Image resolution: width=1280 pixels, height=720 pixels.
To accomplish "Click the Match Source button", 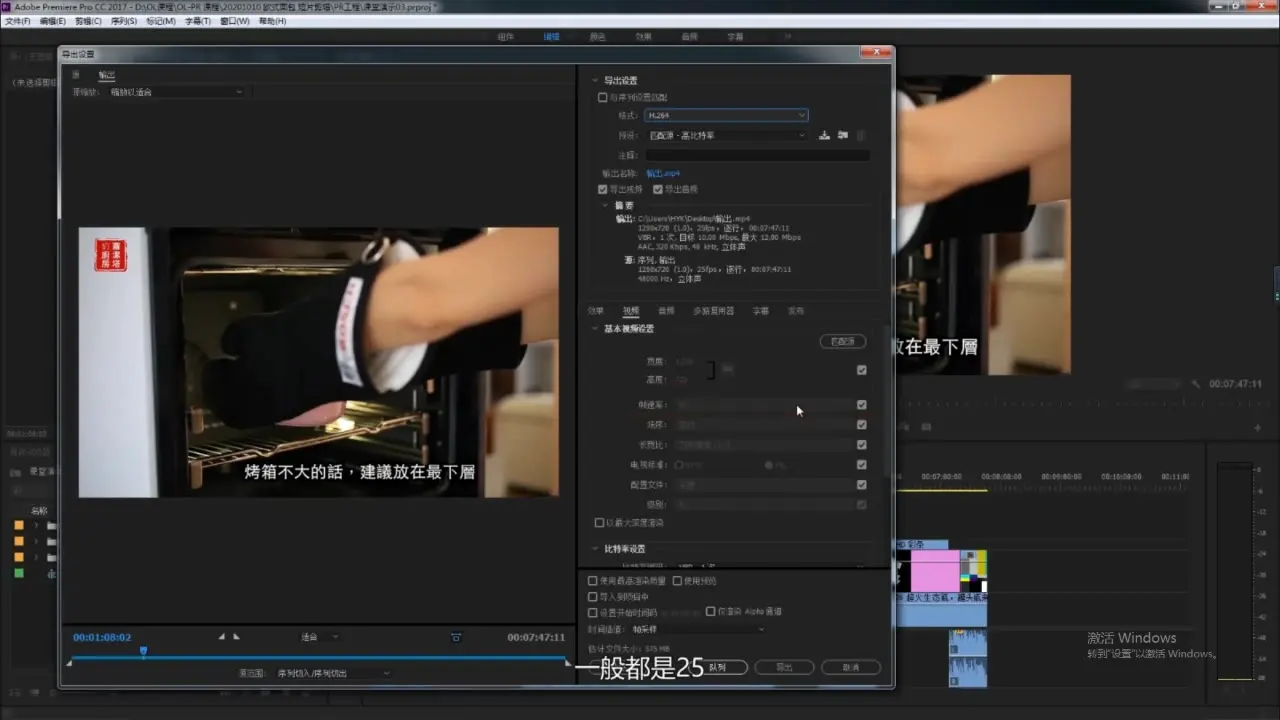I will click(x=843, y=341).
